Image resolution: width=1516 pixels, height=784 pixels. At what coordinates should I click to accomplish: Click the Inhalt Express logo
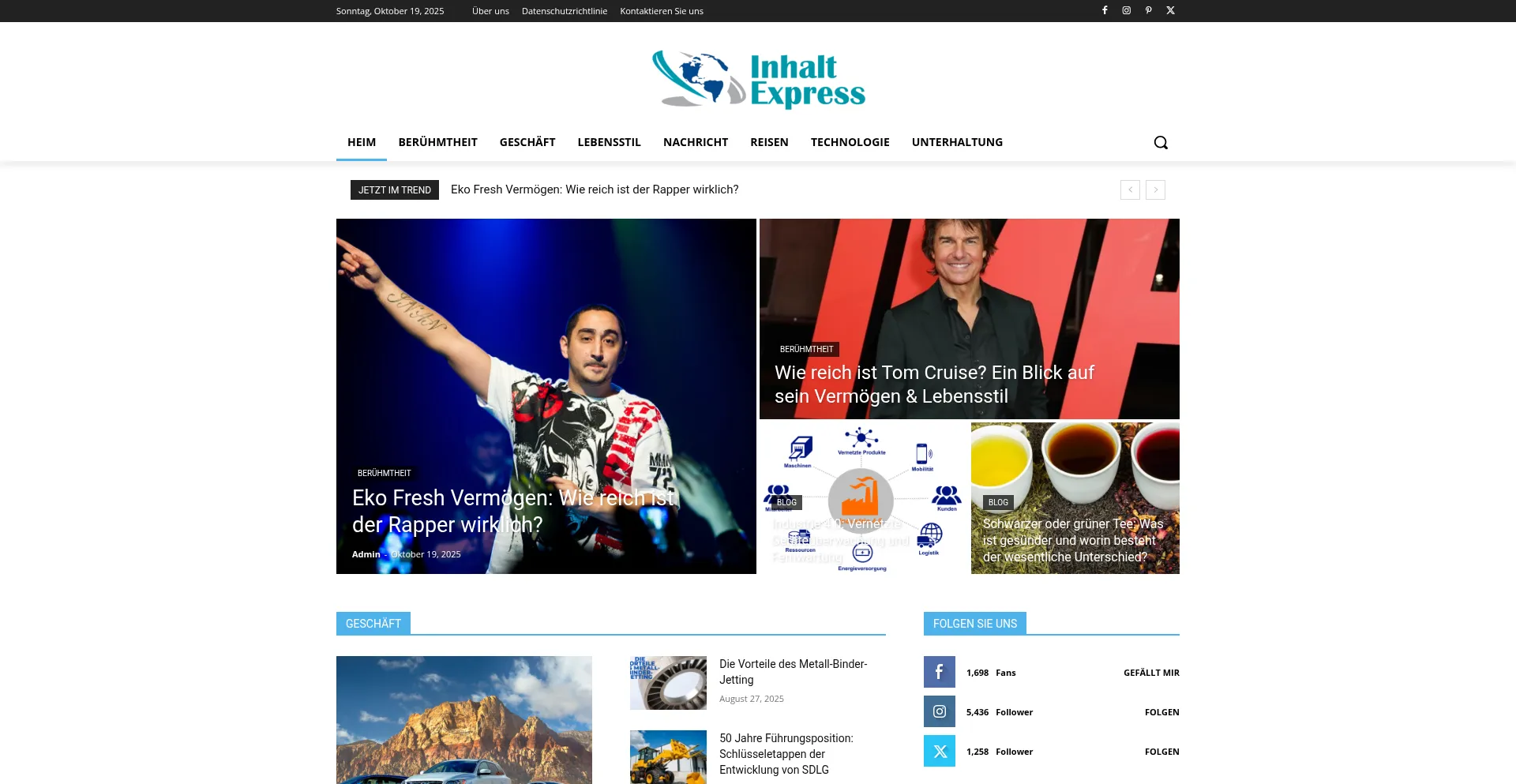click(758, 79)
